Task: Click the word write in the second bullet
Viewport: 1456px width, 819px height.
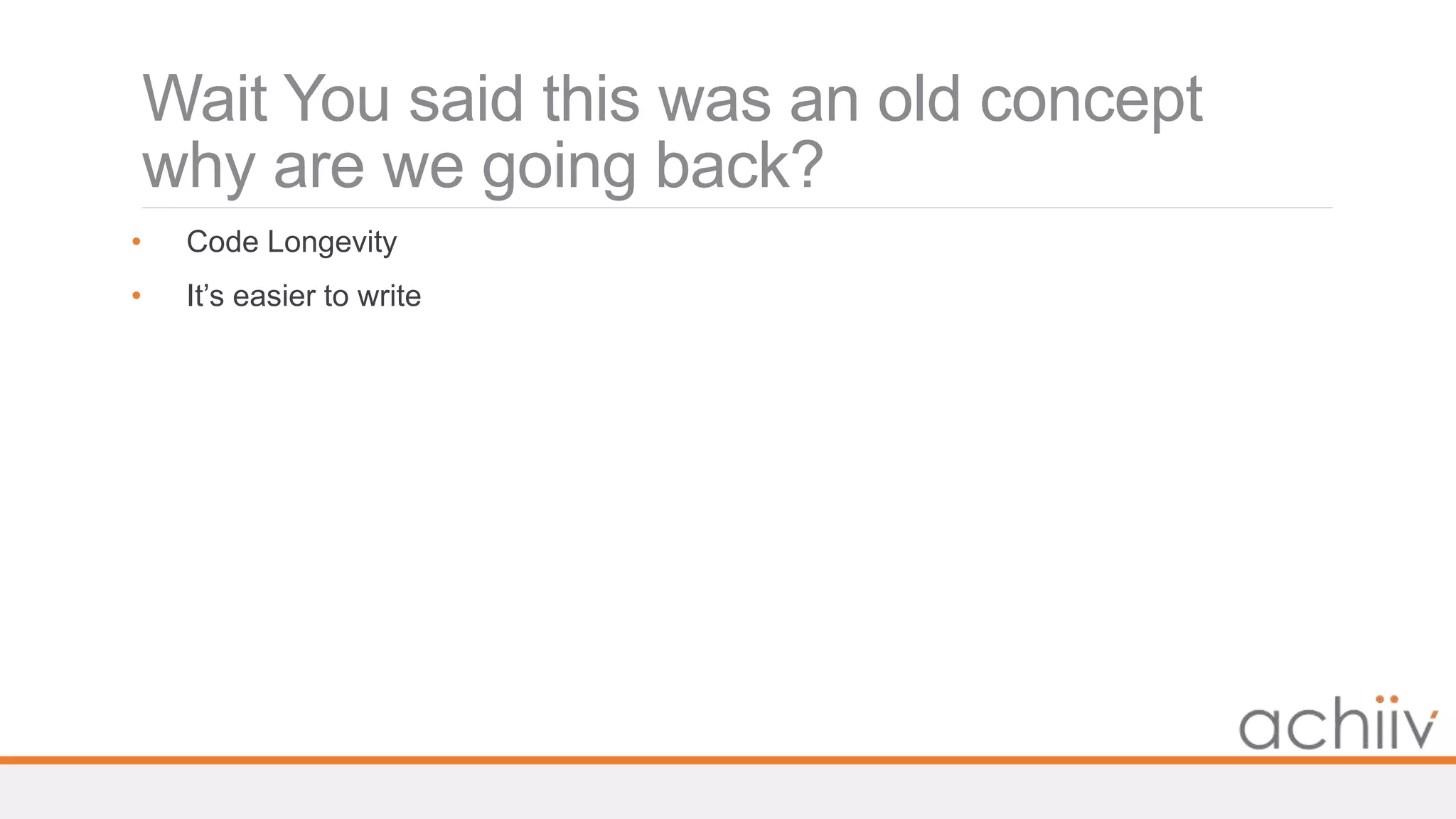Action: [389, 296]
